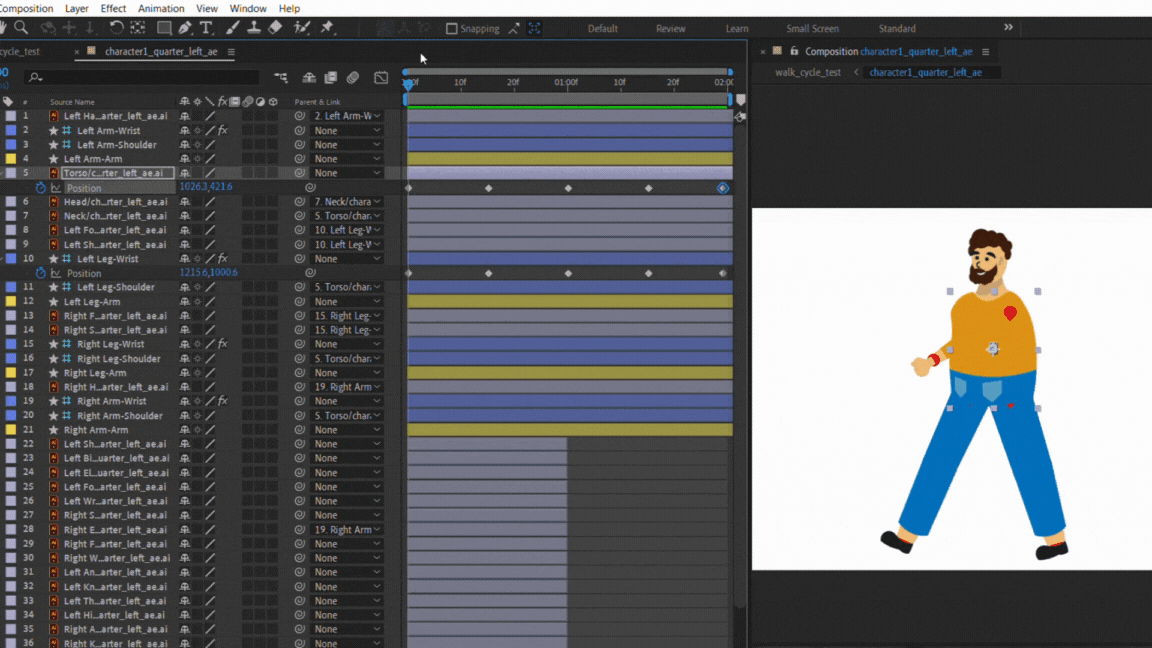Click the snap along edges option icon
Viewport: 1152px width, 648px height.
coord(514,28)
